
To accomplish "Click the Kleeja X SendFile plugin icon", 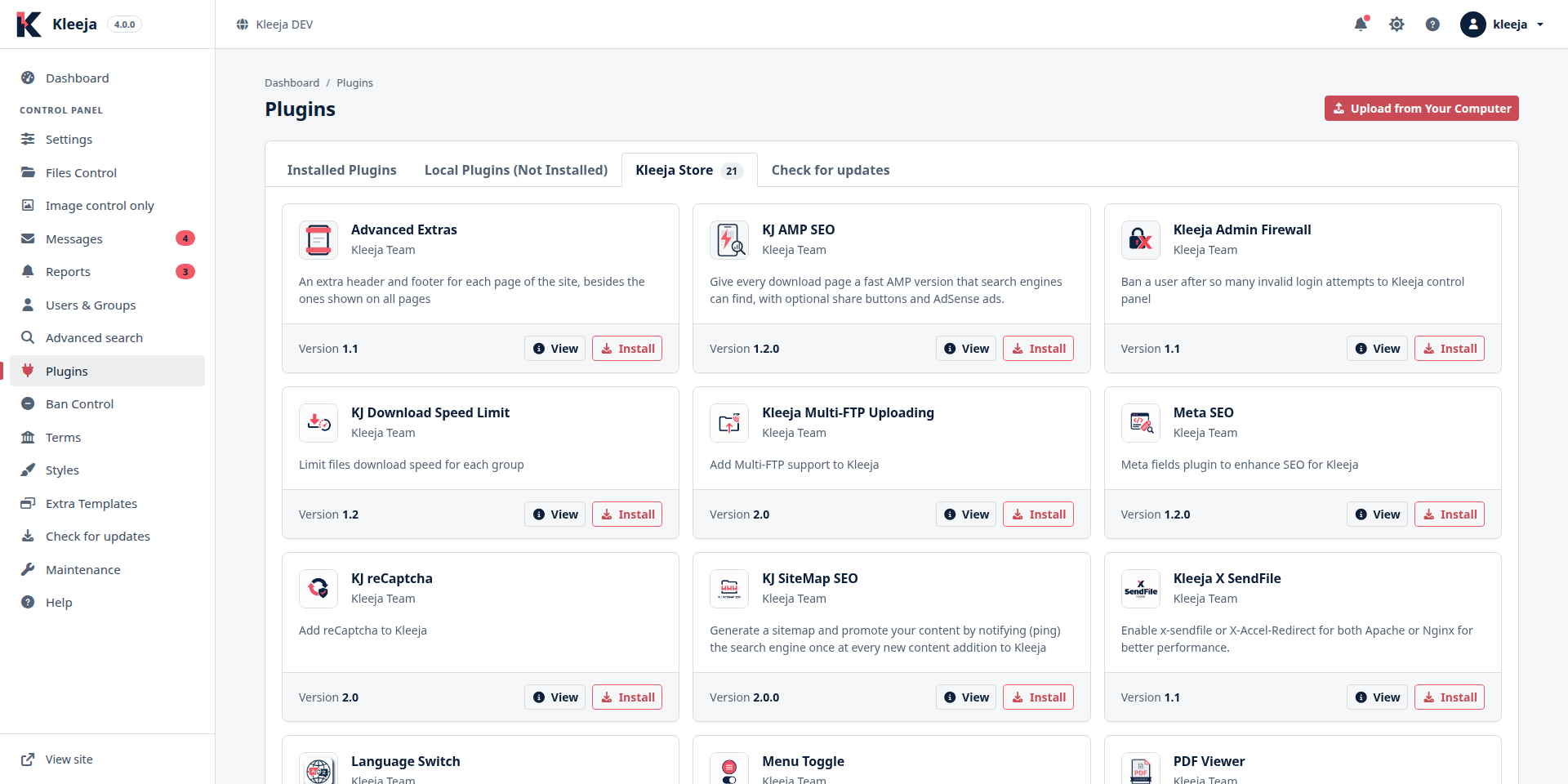I will coord(1141,589).
